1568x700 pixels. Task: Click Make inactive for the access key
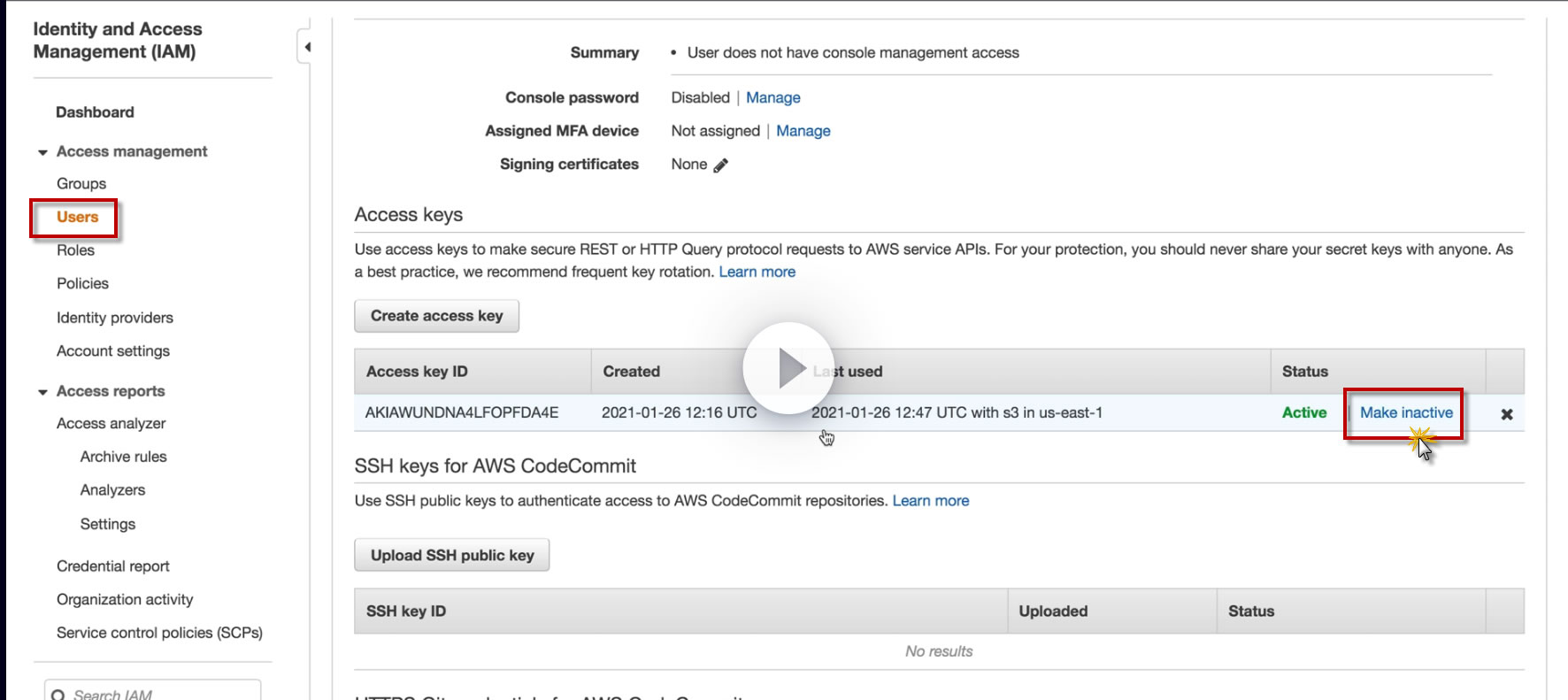click(x=1406, y=412)
